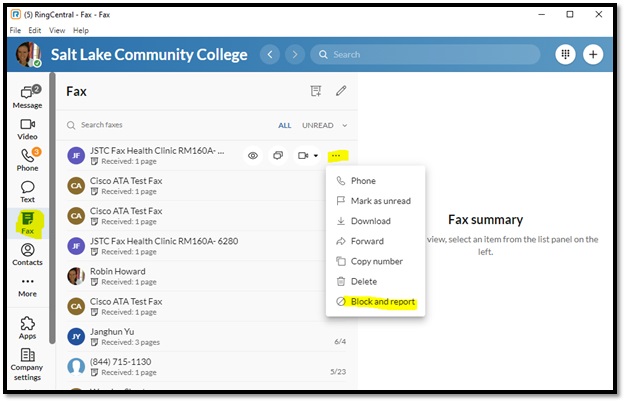The height and width of the screenshot is (403, 626).
Task: Click the JY avatar for Janghun Yu
Action: [76, 336]
